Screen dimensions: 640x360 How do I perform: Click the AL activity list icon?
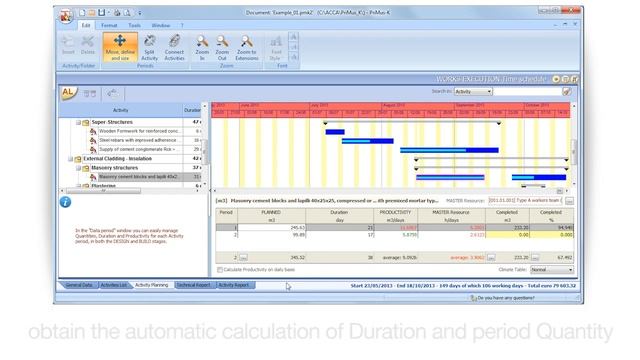click(x=68, y=93)
